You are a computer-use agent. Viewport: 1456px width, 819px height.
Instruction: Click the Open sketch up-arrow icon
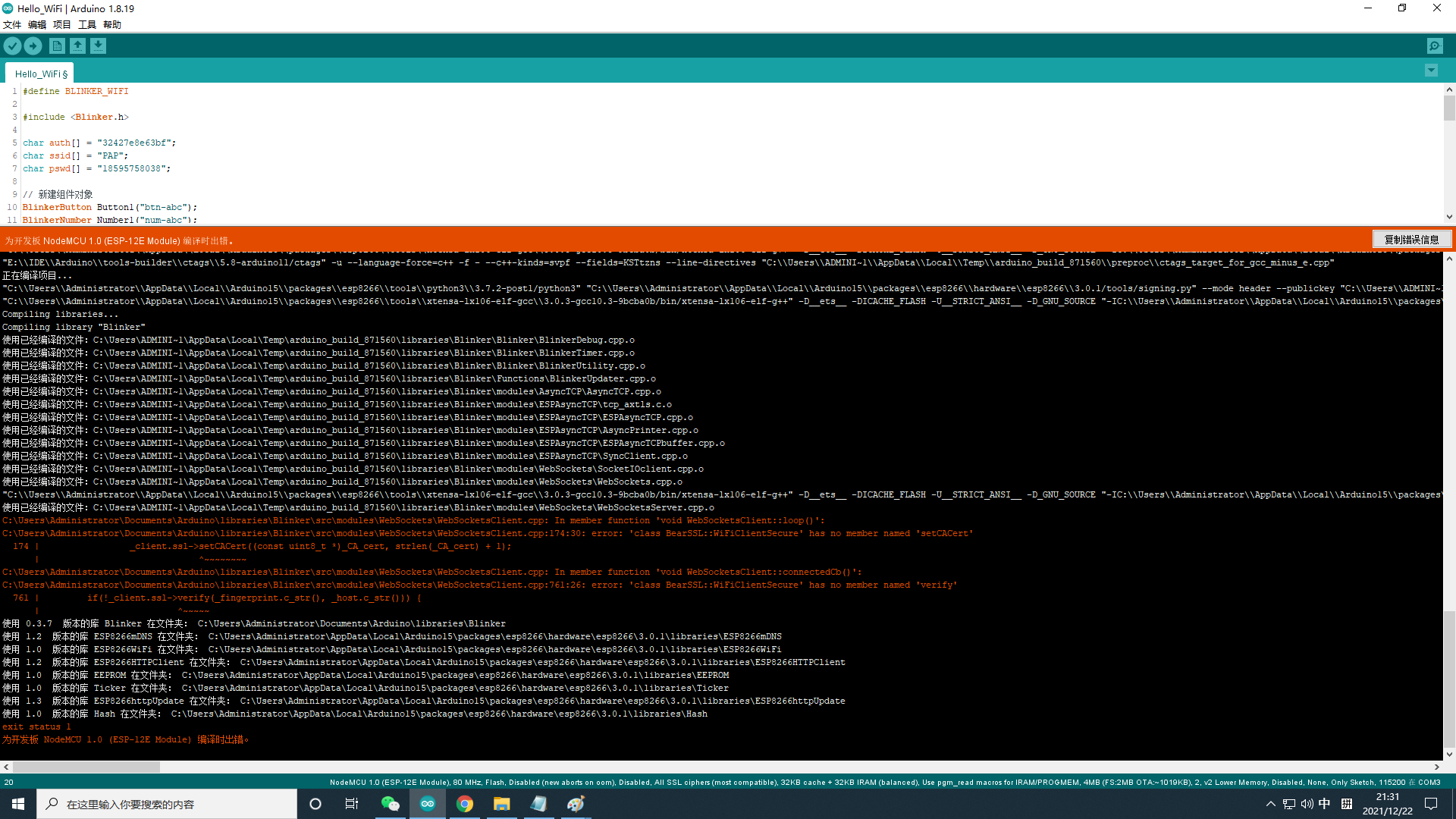pyautogui.click(x=78, y=46)
